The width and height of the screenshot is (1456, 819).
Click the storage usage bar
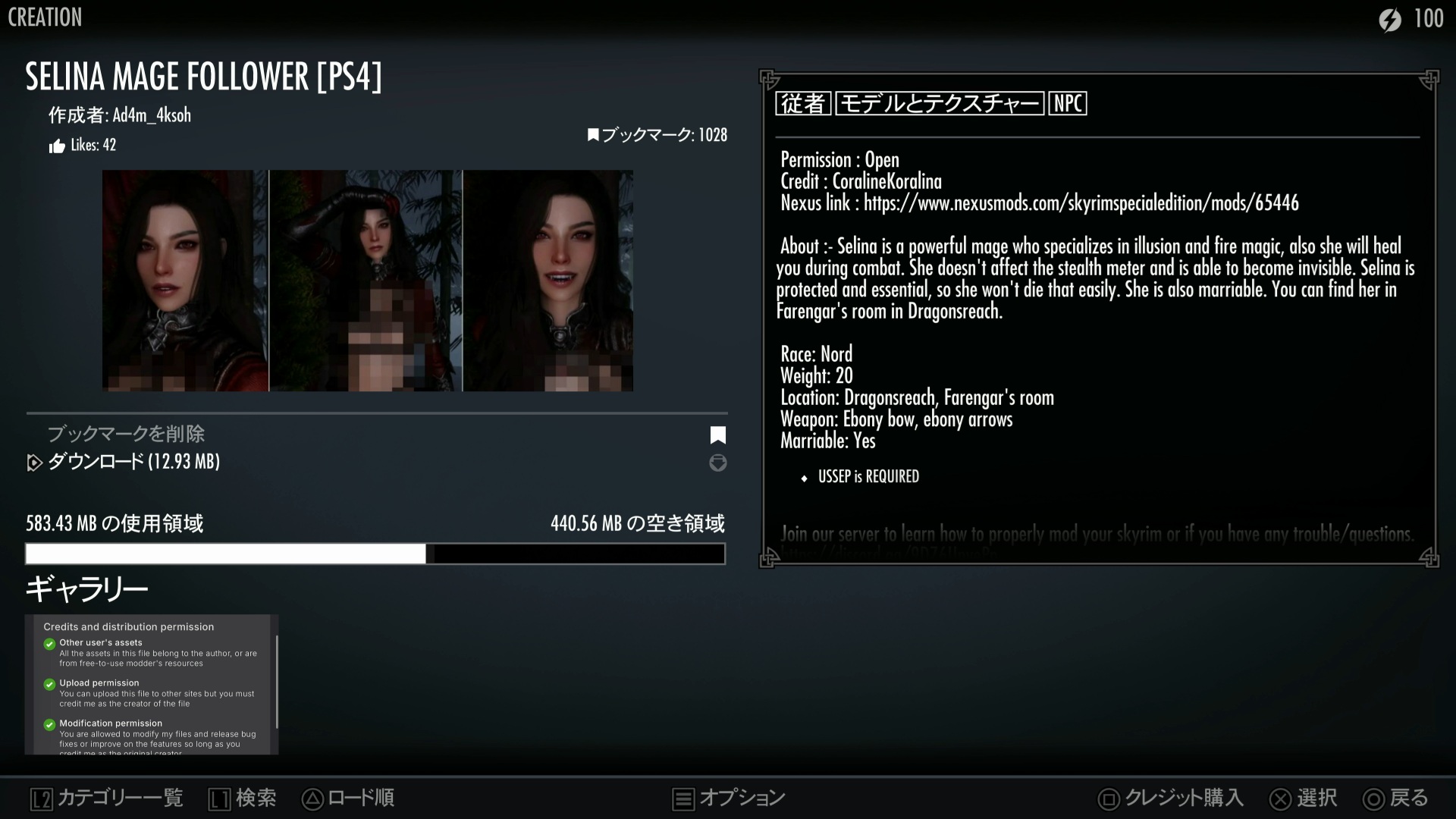tap(375, 554)
